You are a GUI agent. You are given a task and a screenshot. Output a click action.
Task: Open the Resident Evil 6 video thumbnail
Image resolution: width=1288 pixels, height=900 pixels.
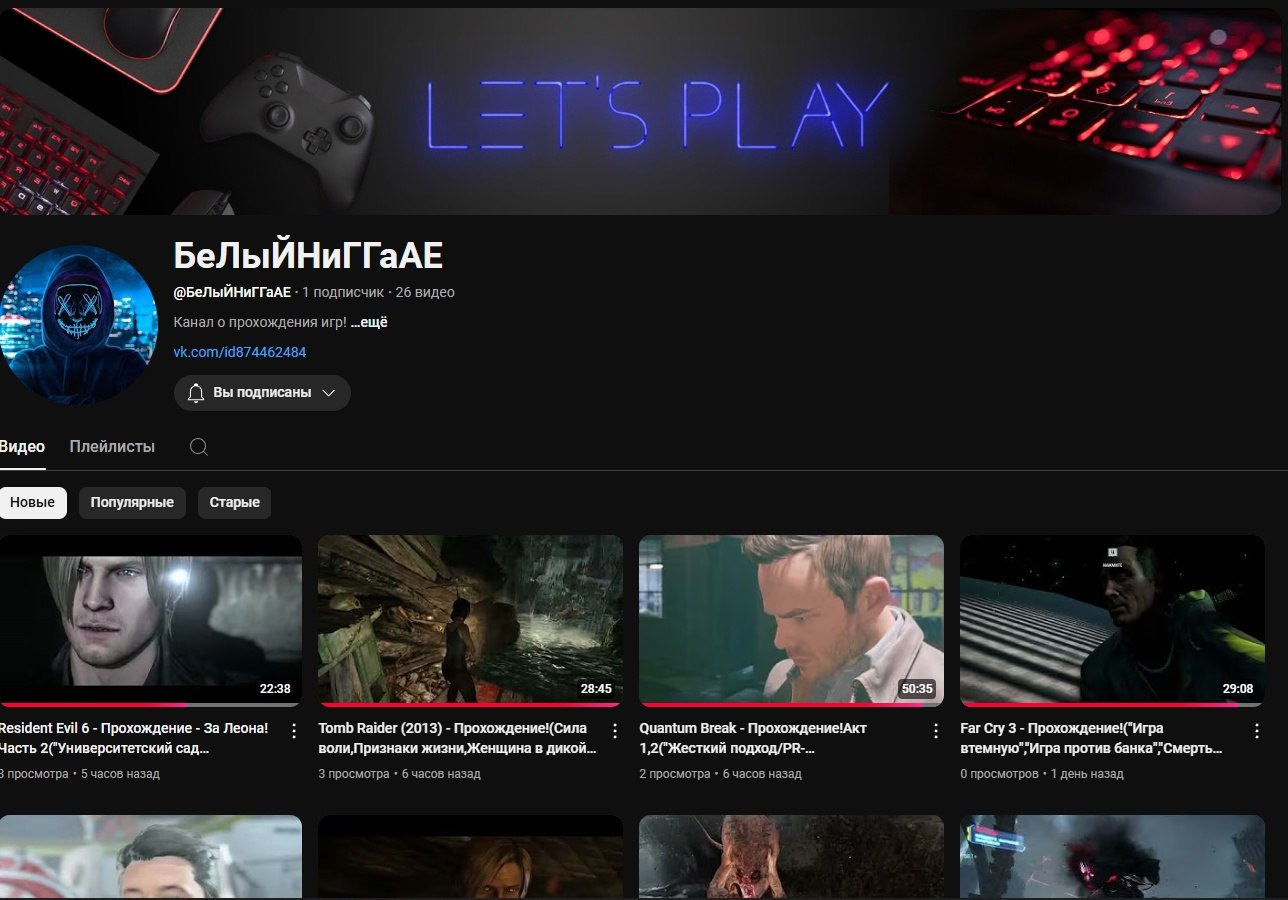click(x=150, y=621)
